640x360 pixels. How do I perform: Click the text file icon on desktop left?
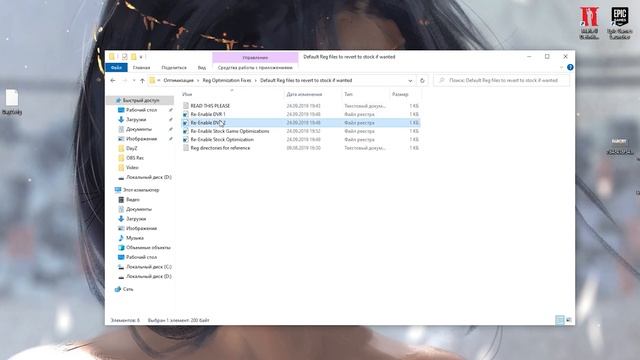point(12,102)
